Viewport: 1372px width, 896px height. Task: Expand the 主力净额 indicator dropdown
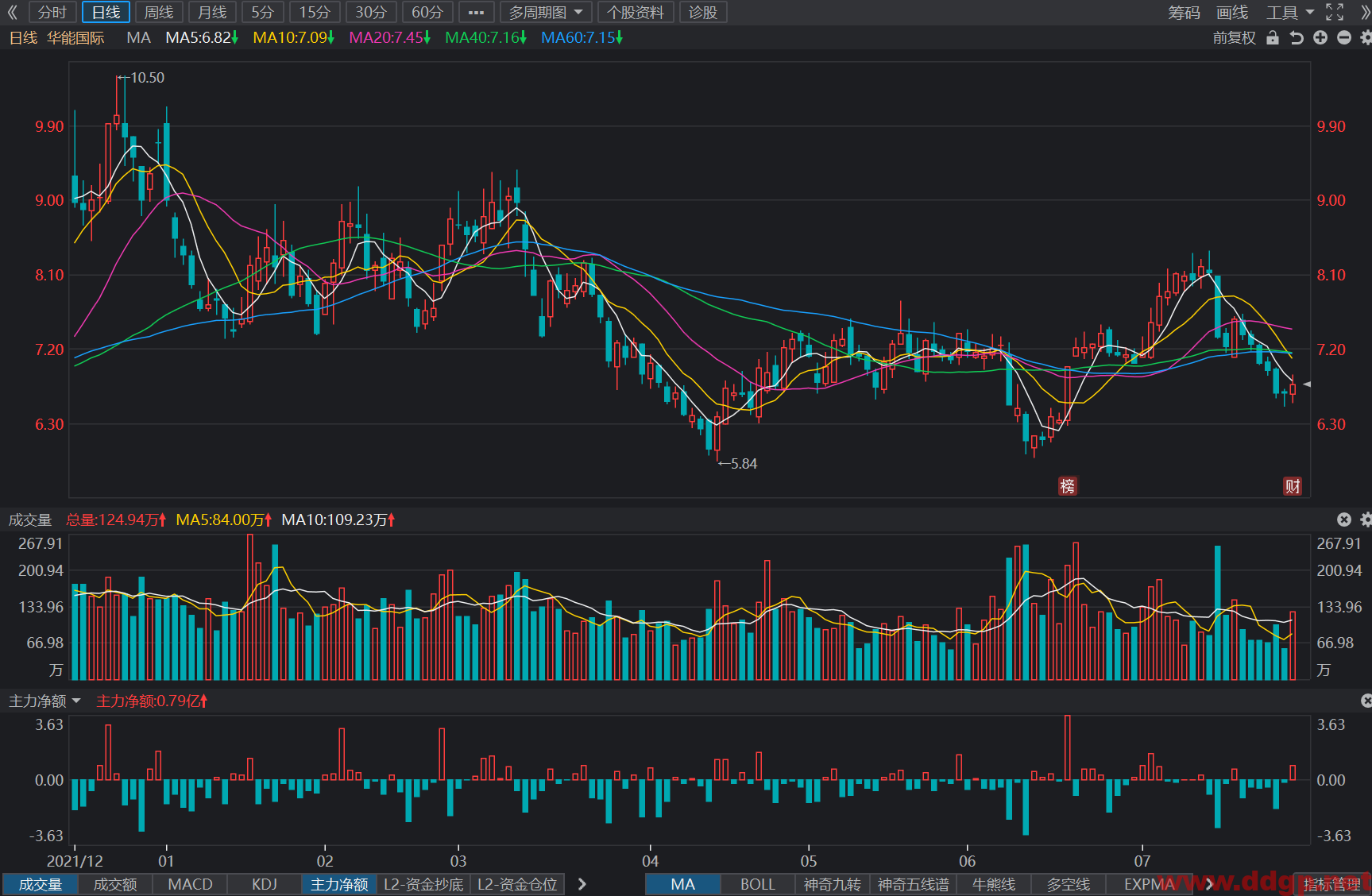44,701
